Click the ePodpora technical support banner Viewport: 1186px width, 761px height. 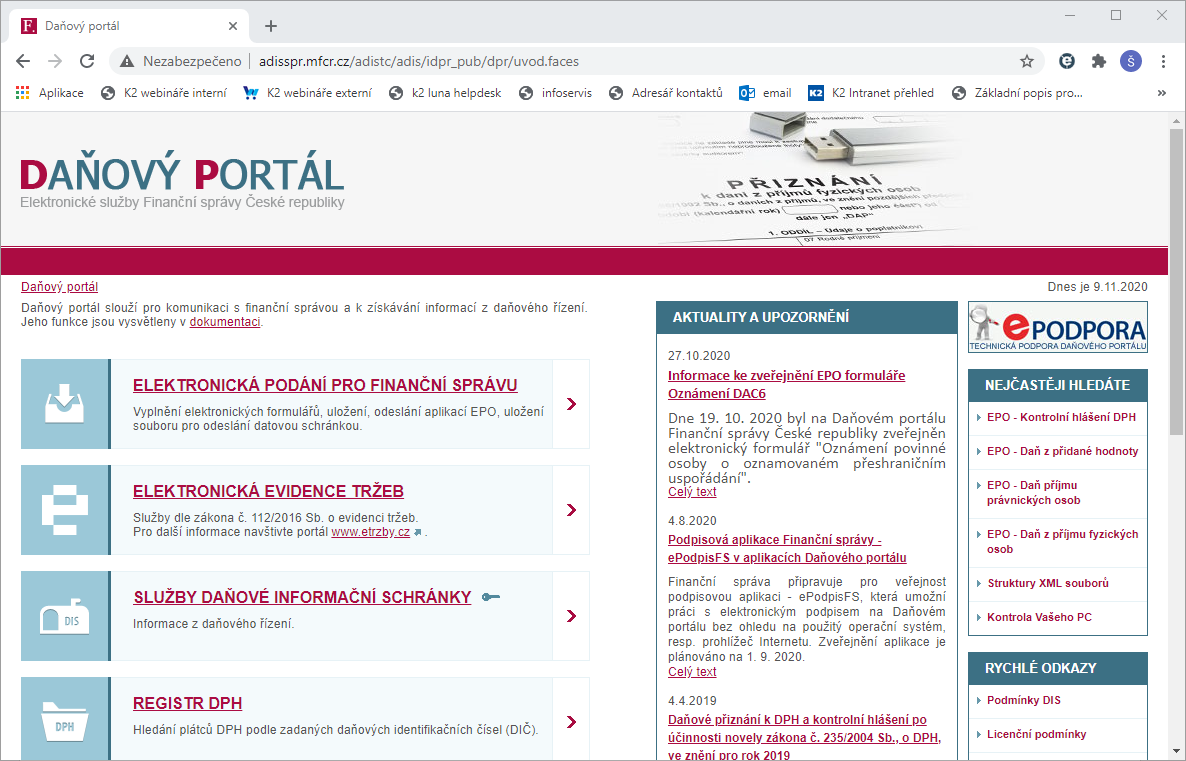[x=1057, y=327]
